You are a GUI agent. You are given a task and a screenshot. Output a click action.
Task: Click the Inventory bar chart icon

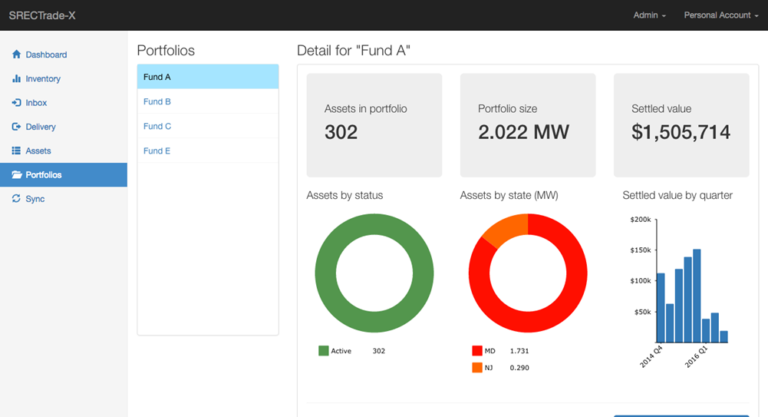16,78
